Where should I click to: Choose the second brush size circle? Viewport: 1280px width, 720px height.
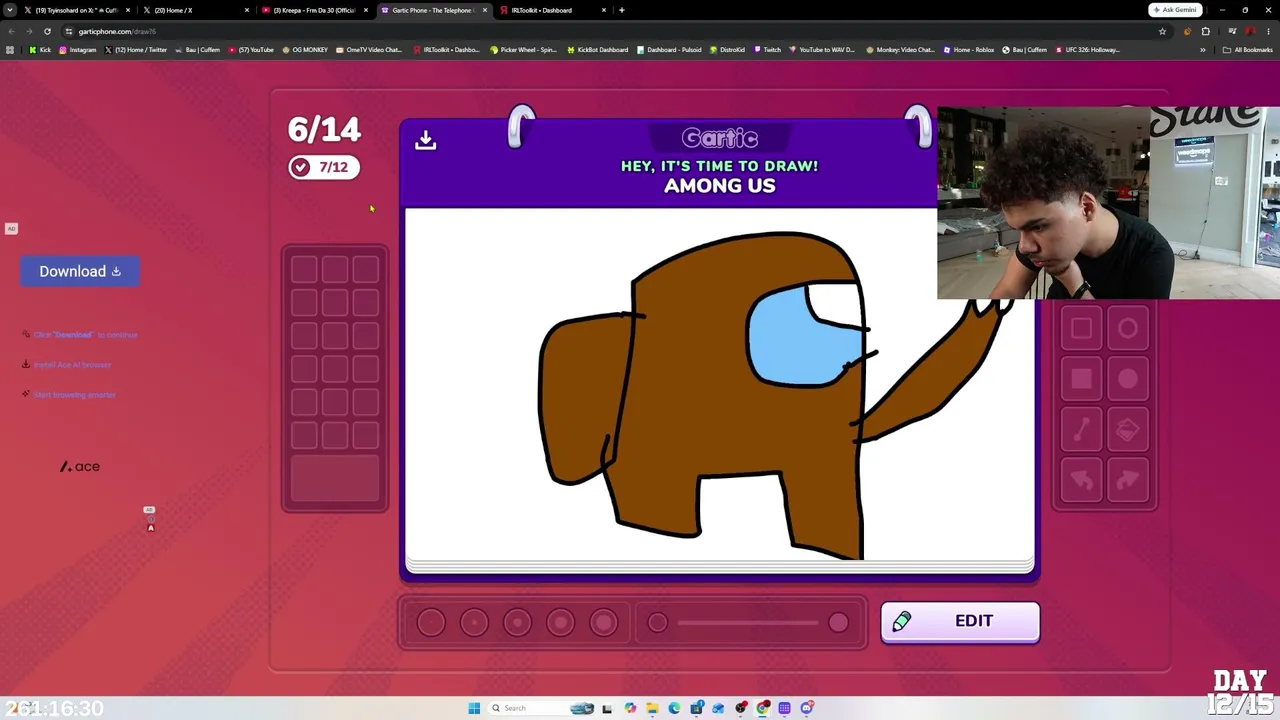(474, 623)
